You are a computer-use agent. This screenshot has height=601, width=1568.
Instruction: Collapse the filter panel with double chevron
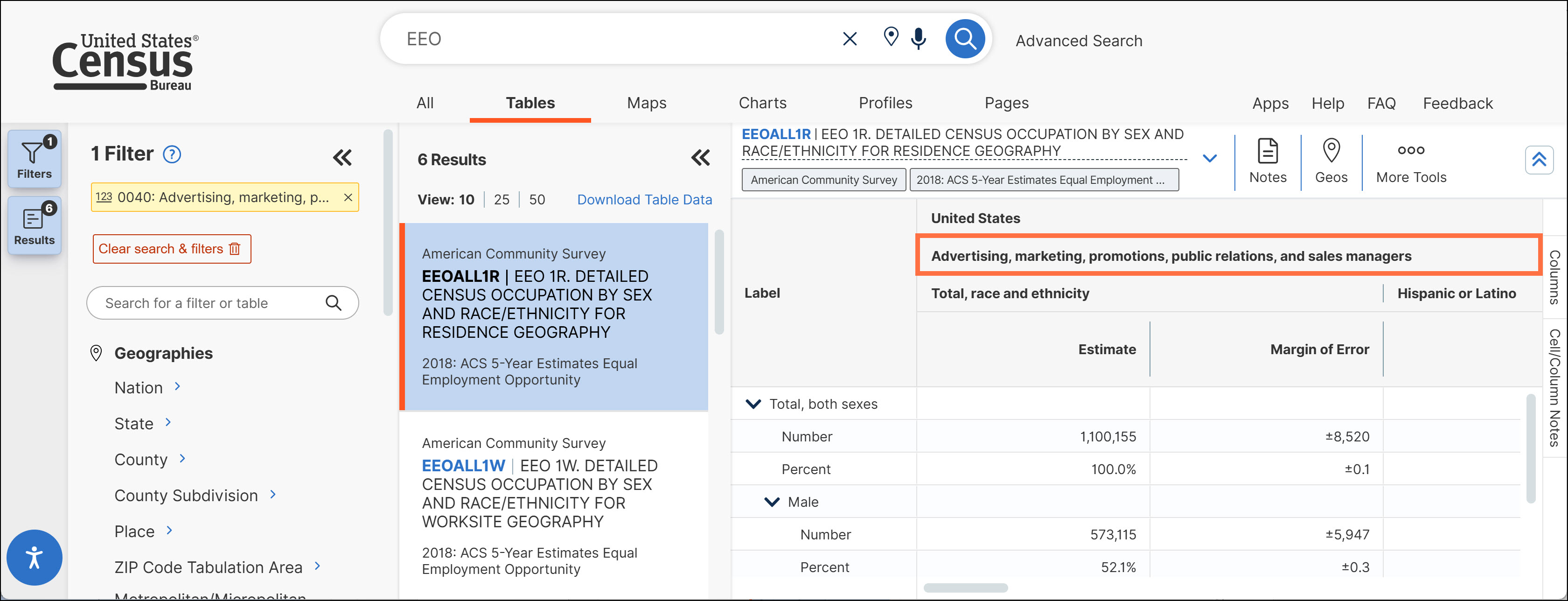click(342, 158)
